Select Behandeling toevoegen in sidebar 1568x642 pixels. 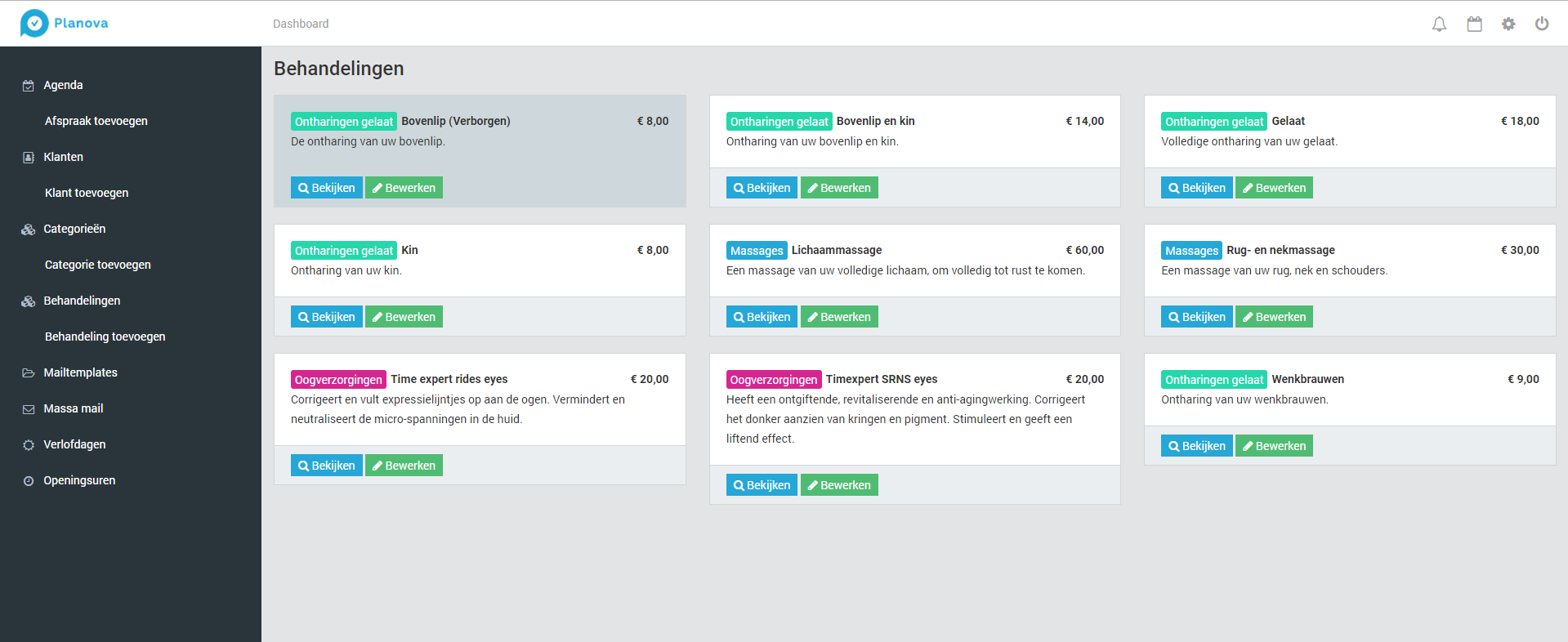click(x=105, y=337)
